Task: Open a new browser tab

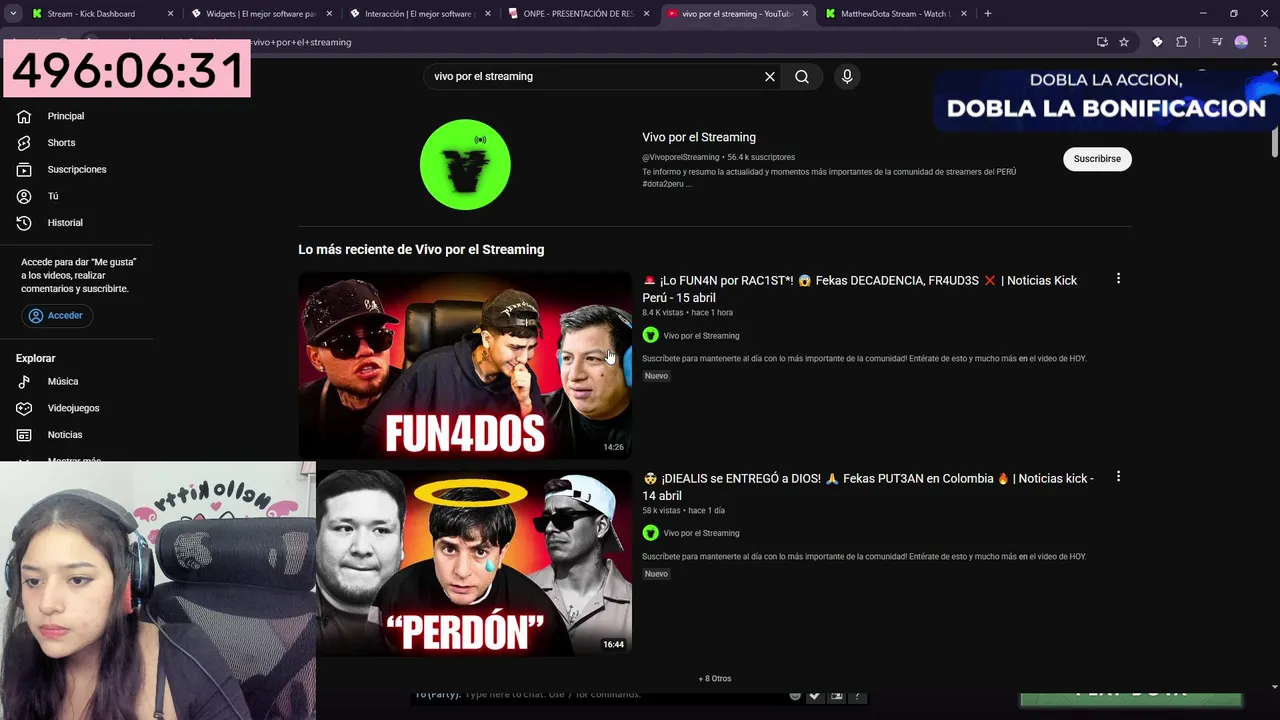Action: tap(988, 14)
